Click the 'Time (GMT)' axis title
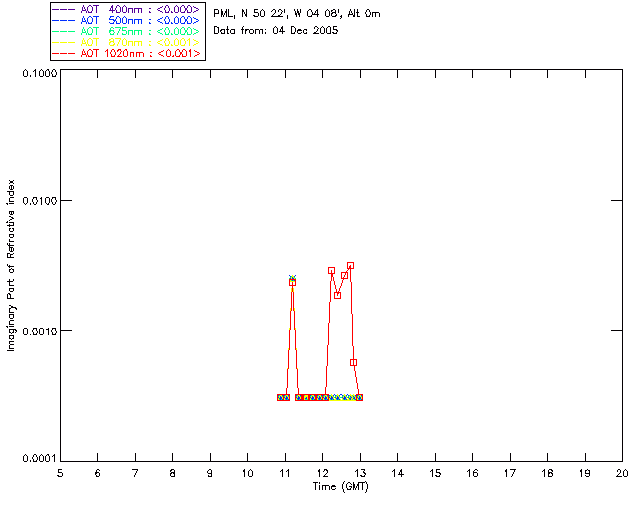 click(340, 487)
